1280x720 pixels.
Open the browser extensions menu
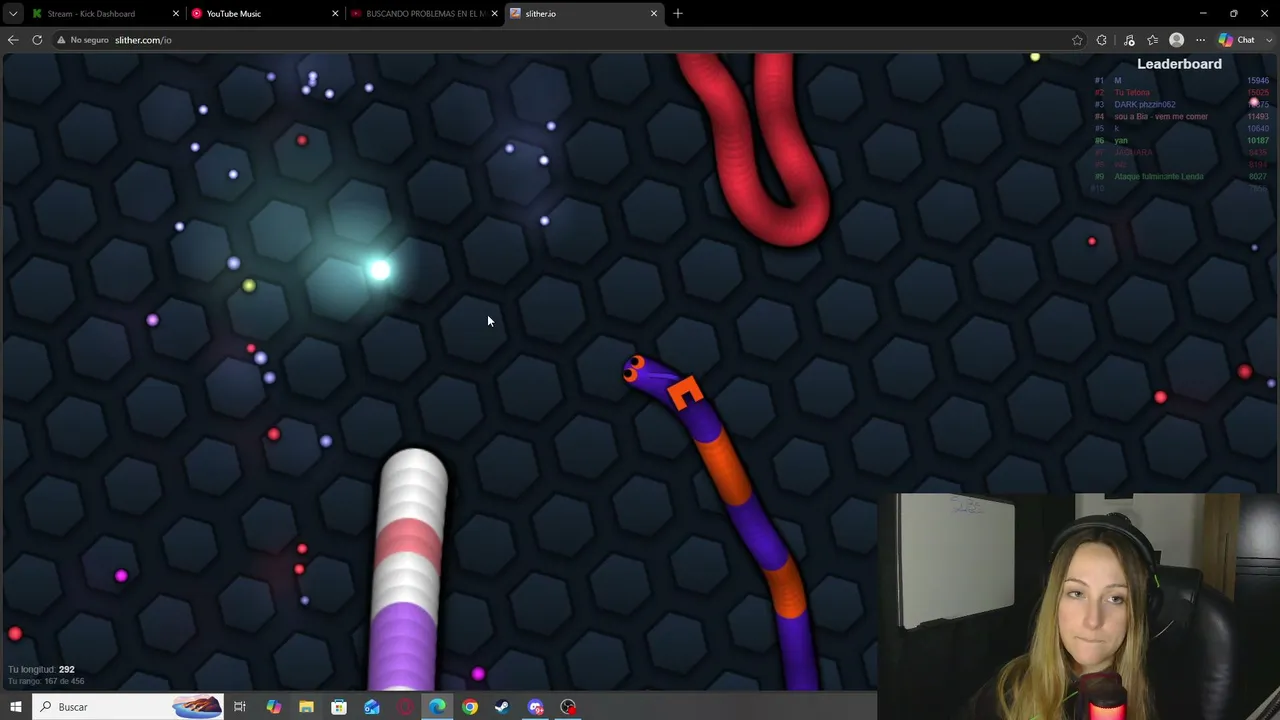pos(1102,40)
